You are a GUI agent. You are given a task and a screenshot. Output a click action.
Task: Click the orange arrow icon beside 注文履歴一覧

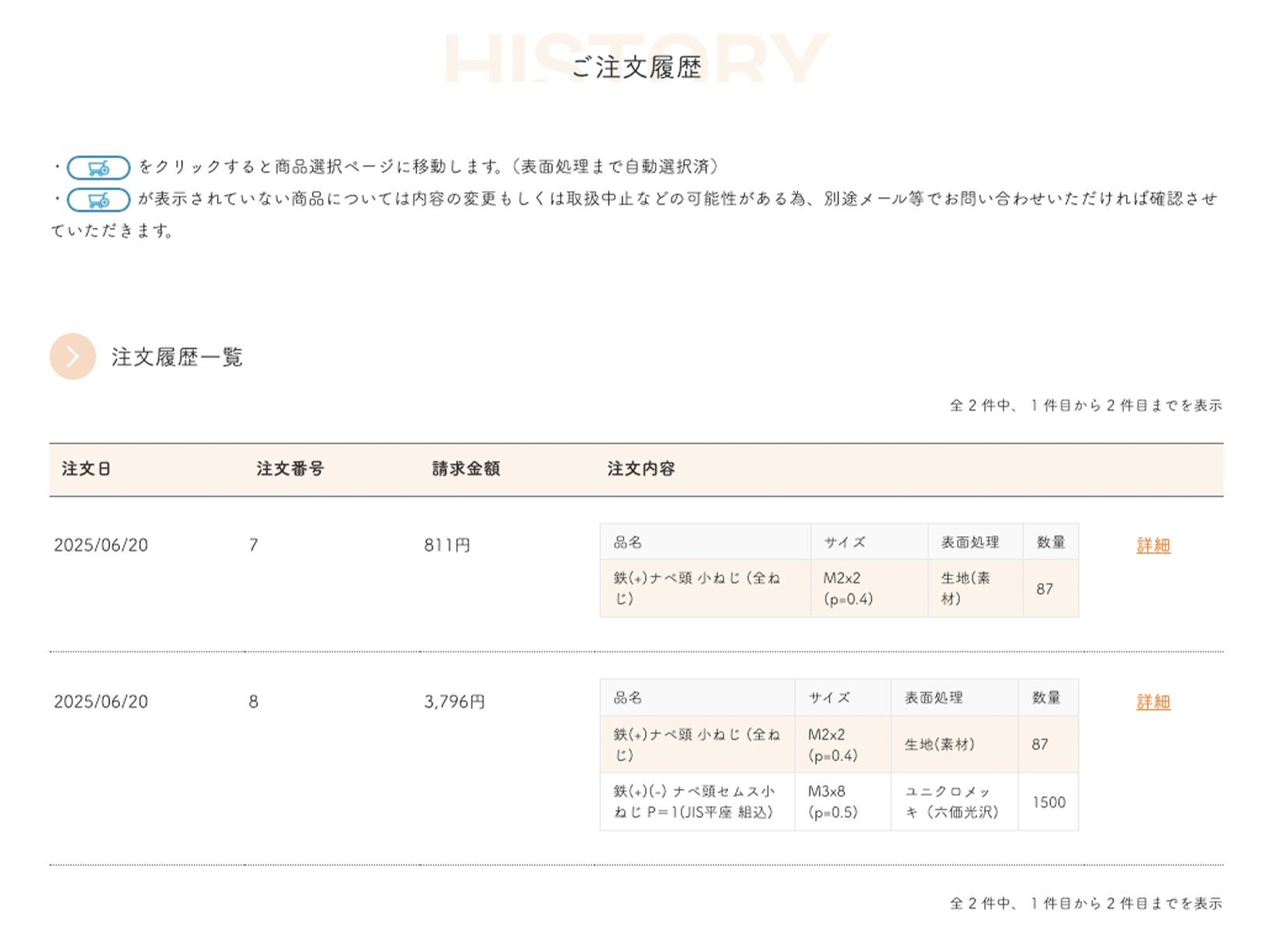(x=73, y=356)
